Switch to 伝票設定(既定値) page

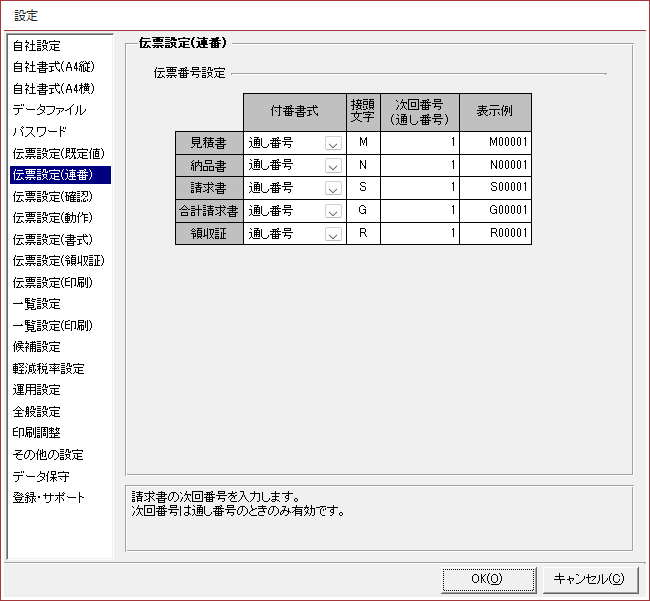(58, 154)
